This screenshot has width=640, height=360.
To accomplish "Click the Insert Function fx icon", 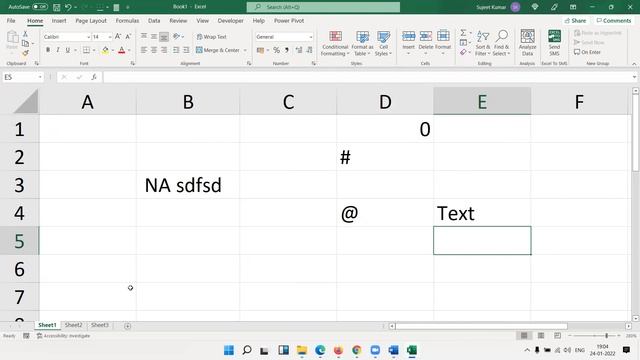I will [93, 77].
